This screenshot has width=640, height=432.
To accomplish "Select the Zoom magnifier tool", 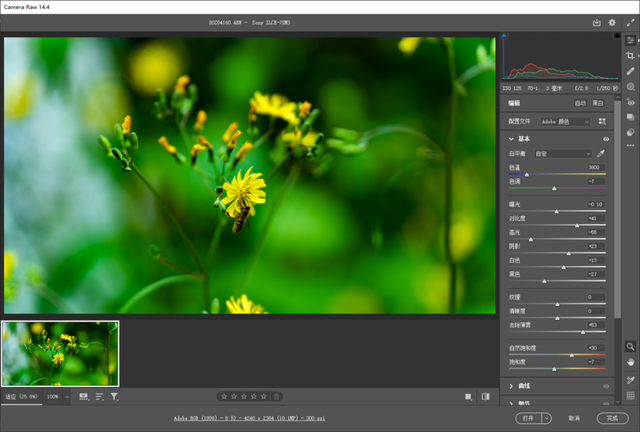I will 631,346.
